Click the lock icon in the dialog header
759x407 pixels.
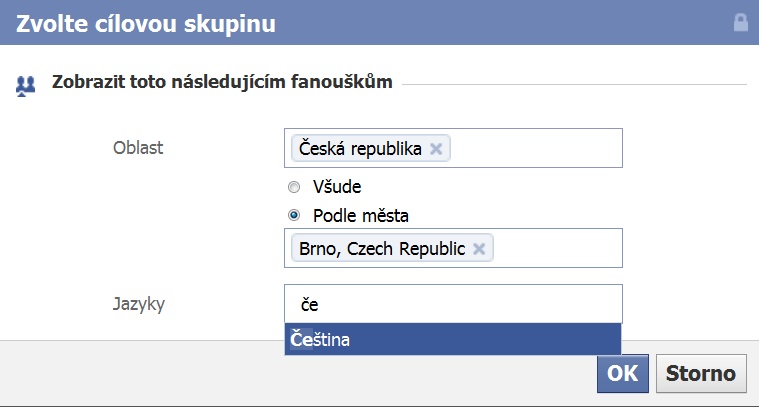[x=741, y=23]
